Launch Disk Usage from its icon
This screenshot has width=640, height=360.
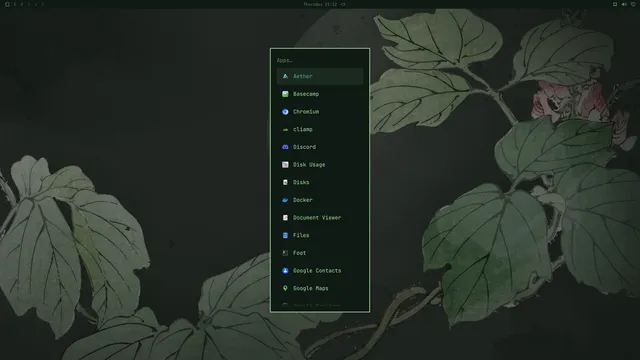[x=285, y=164]
